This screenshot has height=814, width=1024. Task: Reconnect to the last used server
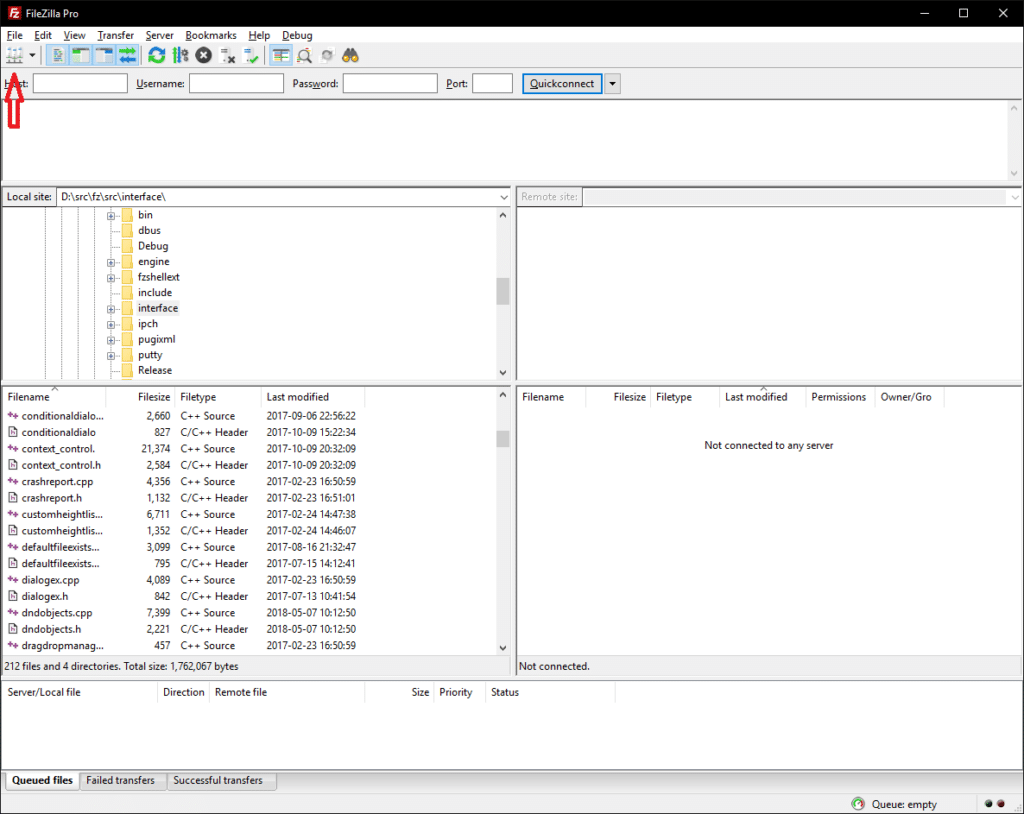251,56
